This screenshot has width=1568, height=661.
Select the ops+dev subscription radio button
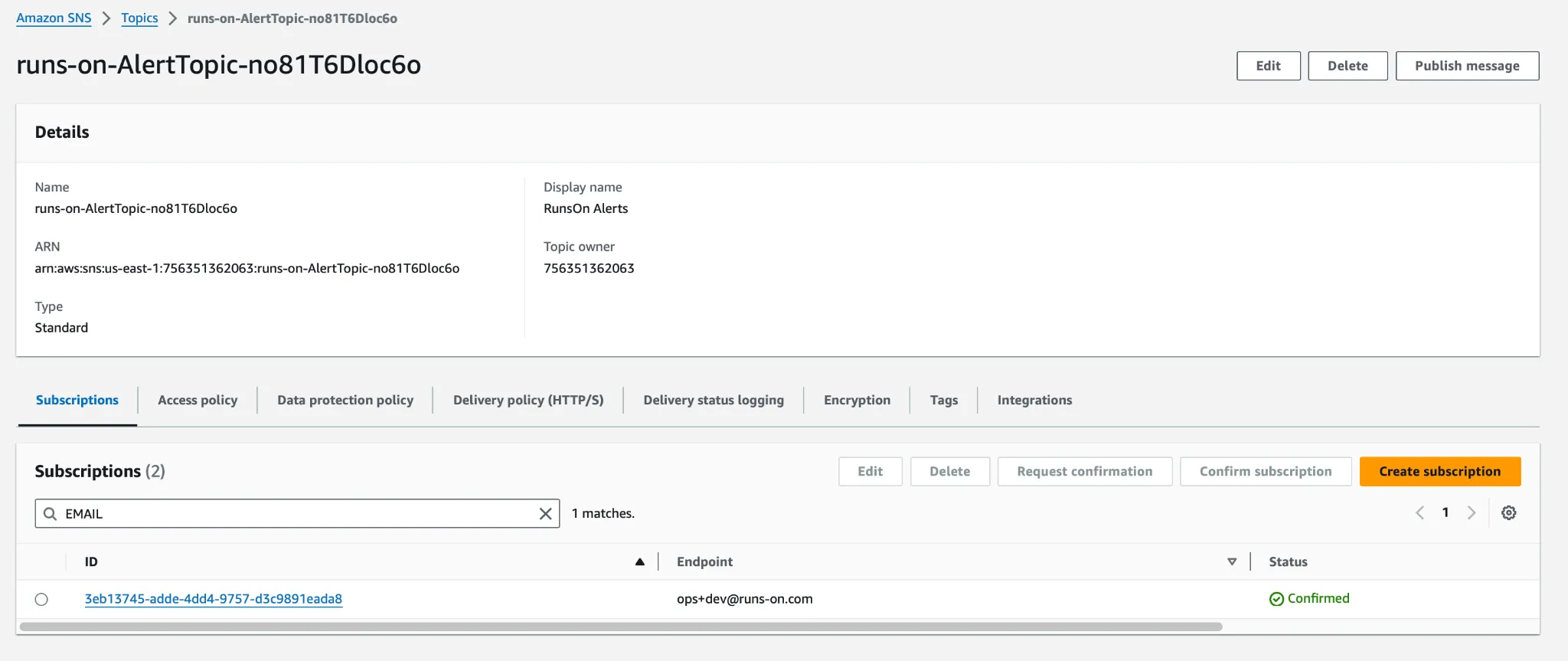[x=41, y=600]
